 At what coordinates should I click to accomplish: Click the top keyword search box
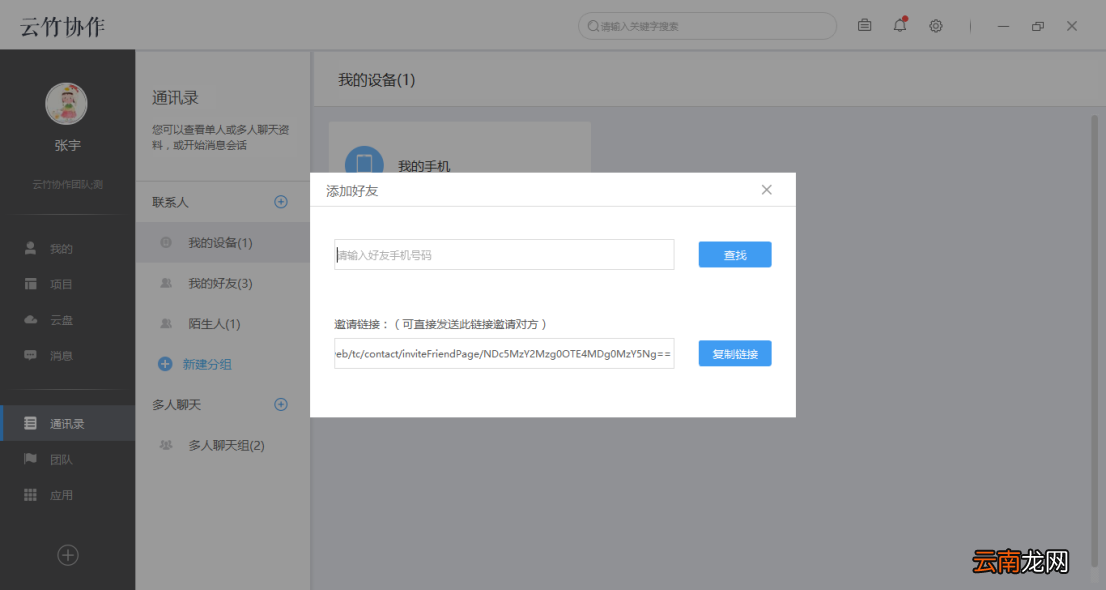tap(707, 26)
